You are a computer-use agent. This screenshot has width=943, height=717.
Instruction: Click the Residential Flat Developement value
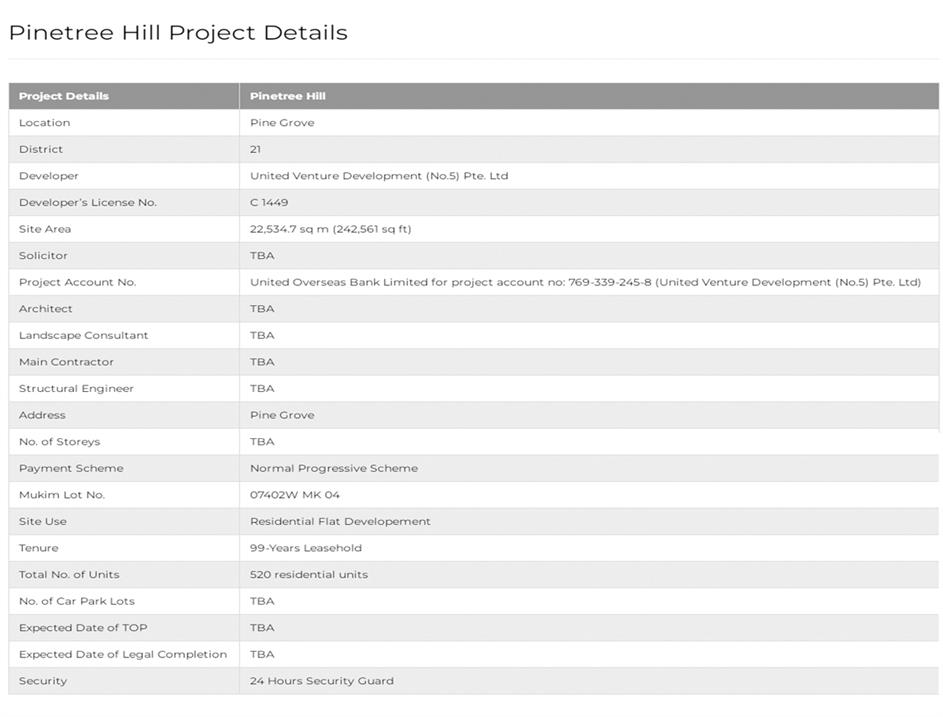tap(340, 521)
